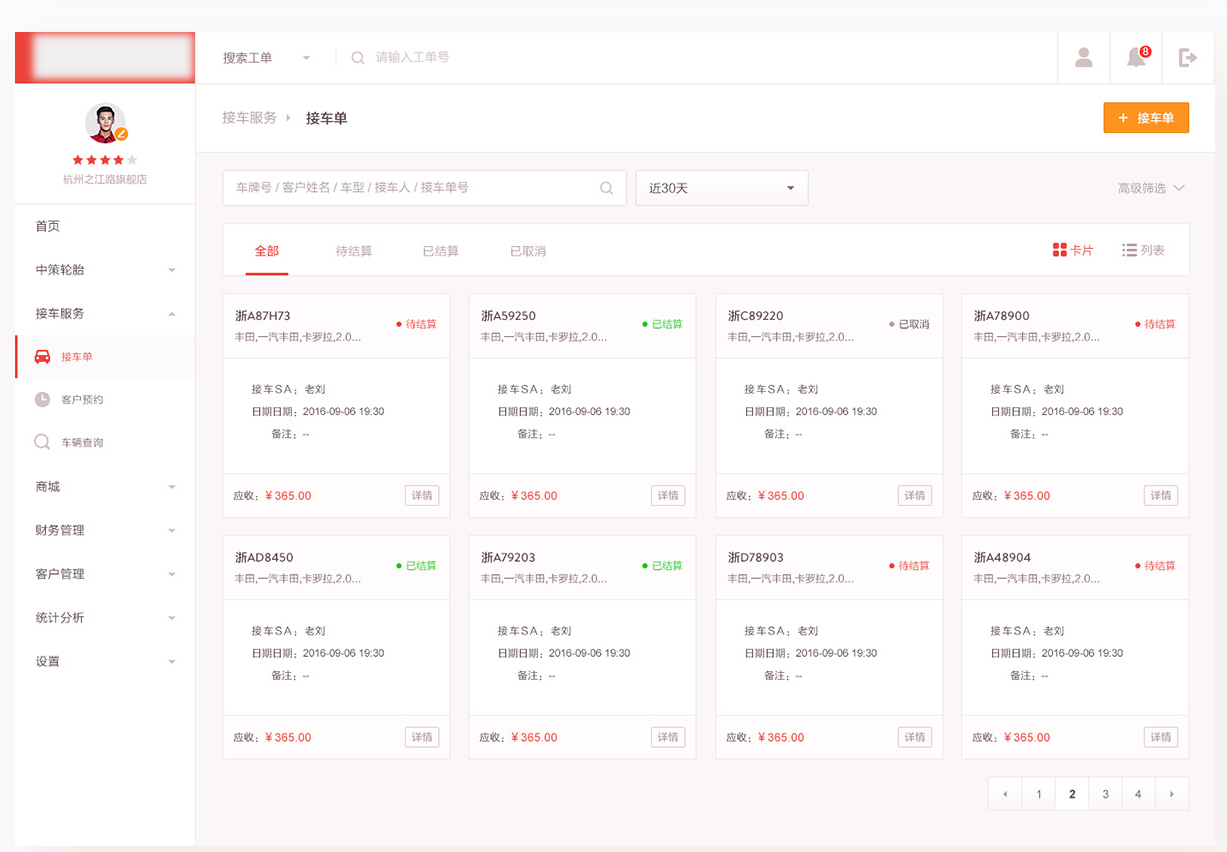
Task: Click the orange 接车单 create button
Action: pos(1146,118)
